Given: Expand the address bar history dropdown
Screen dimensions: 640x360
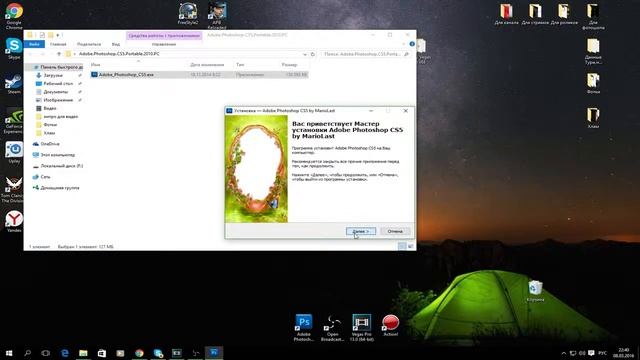Looking at the screenshot, I should click(x=304, y=54).
